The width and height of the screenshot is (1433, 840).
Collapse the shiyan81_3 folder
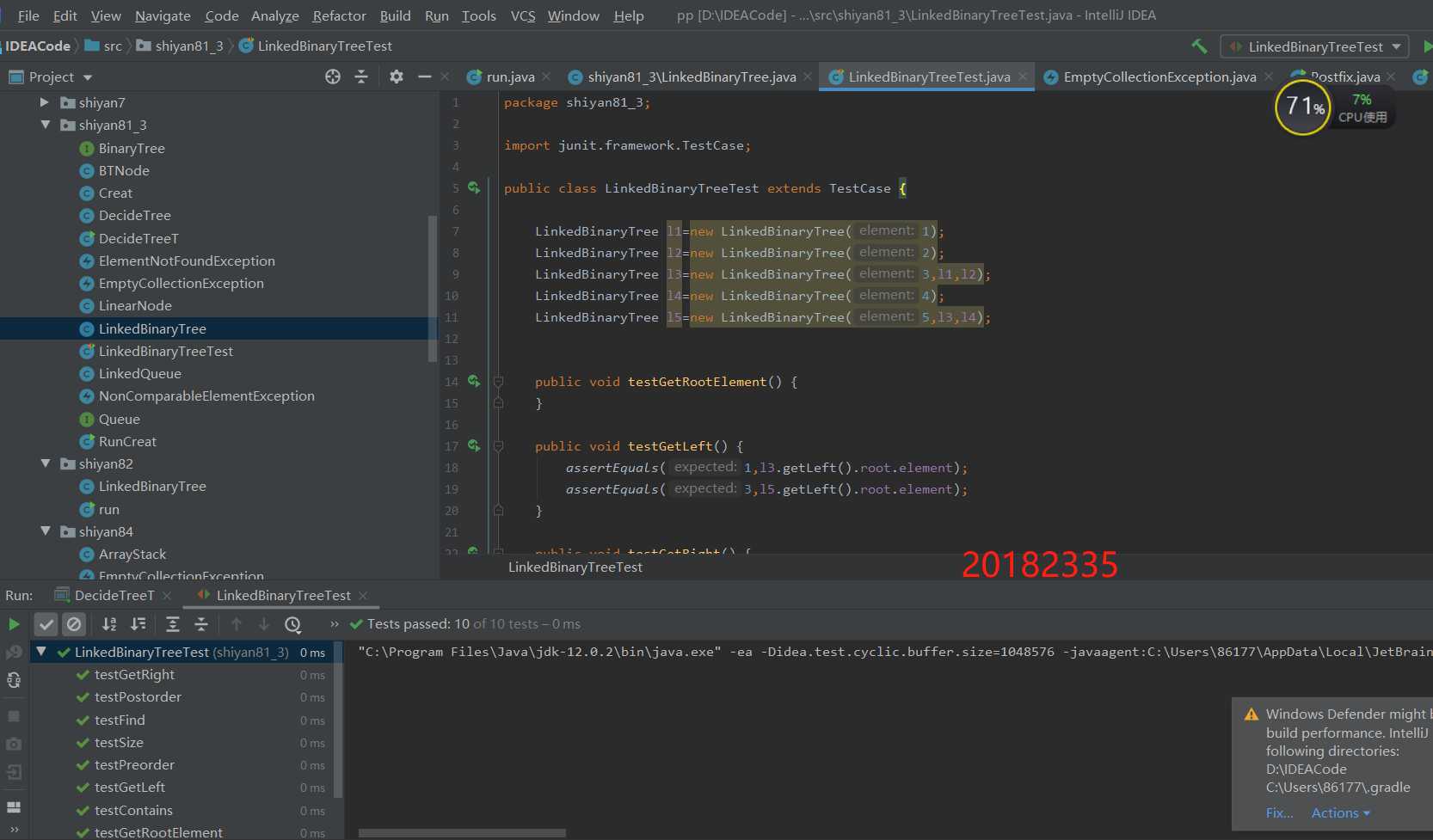45,125
